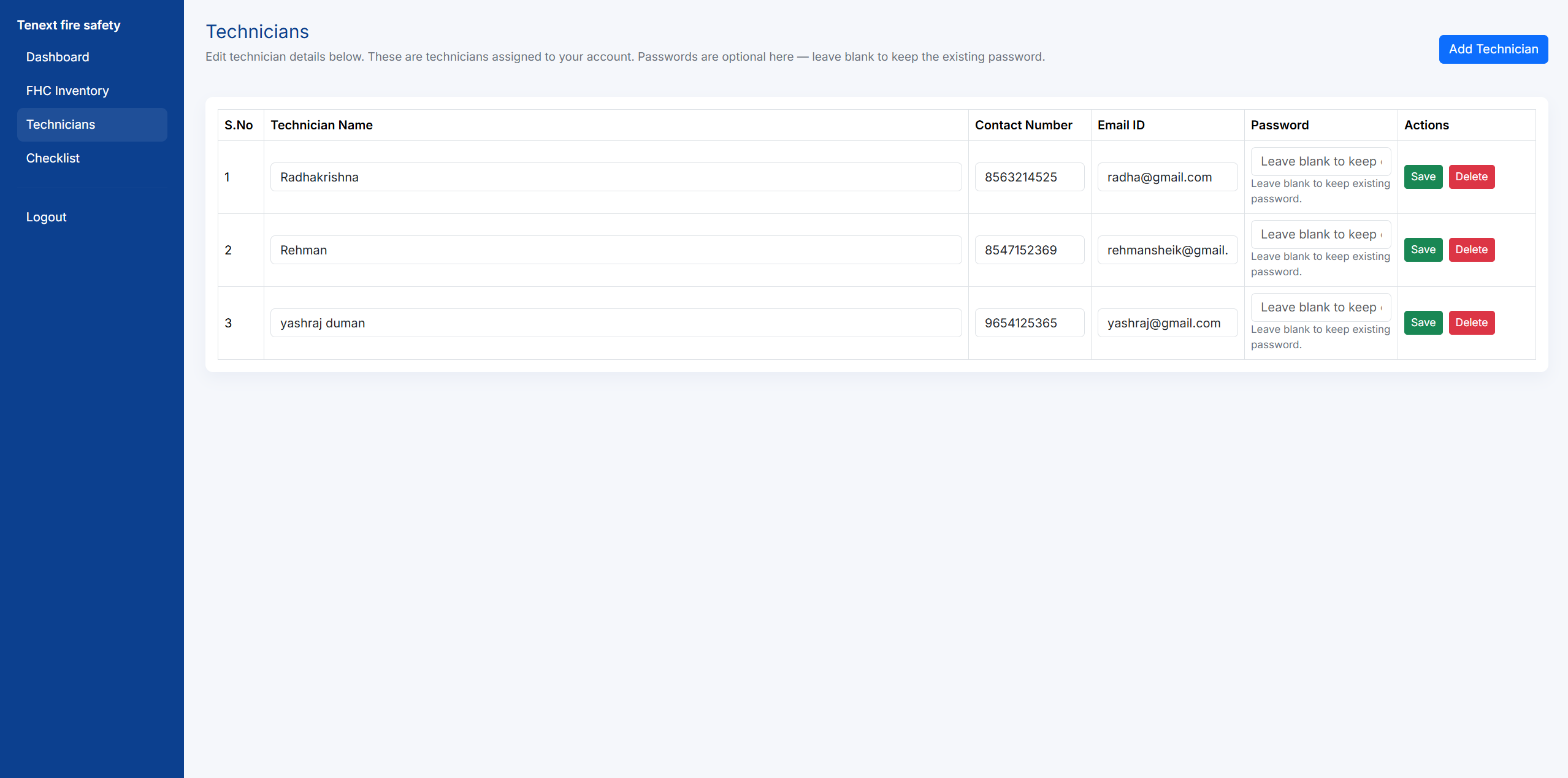Viewport: 1568px width, 778px height.
Task: Delete technician Rehman
Action: tap(1471, 250)
